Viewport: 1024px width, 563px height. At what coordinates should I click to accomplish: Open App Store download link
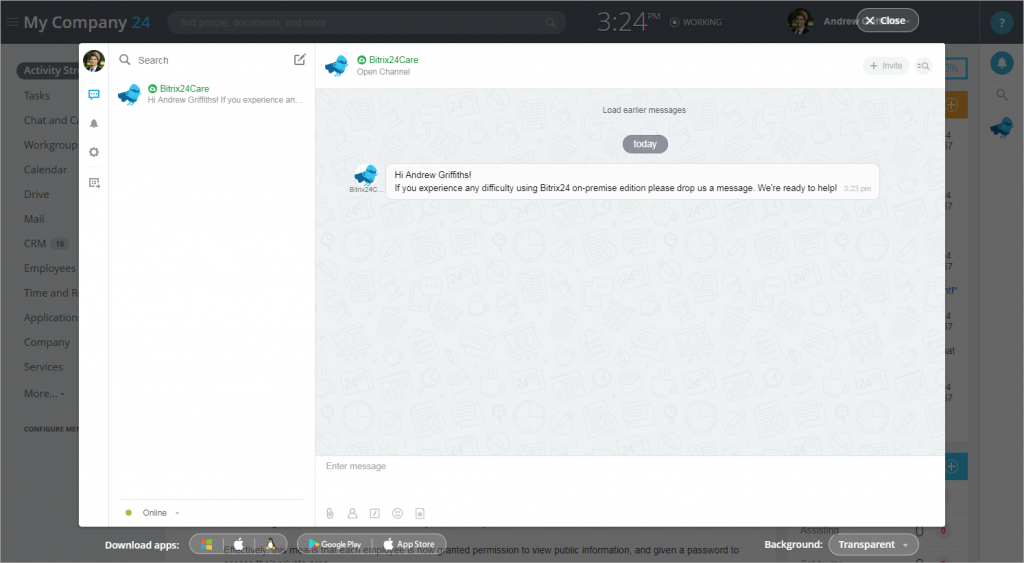click(409, 544)
